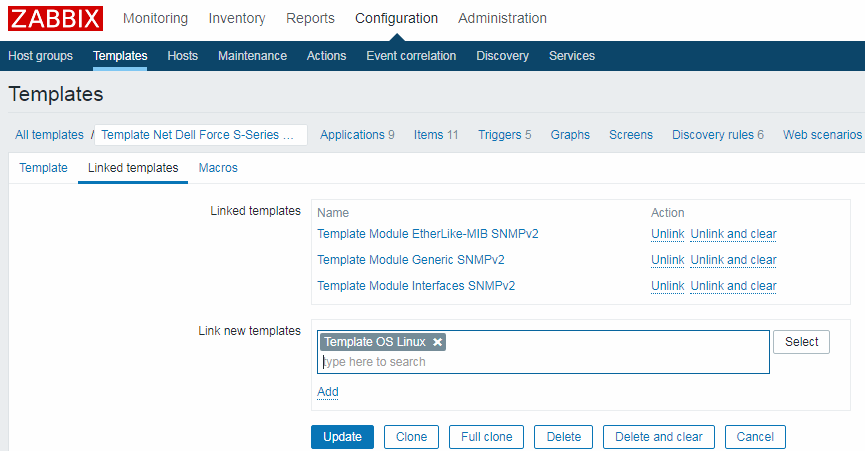Viewport: 865px width, 451px height.
Task: Unlink and clear EtherLike-MIB SNMPv2 template
Action: 733,234
